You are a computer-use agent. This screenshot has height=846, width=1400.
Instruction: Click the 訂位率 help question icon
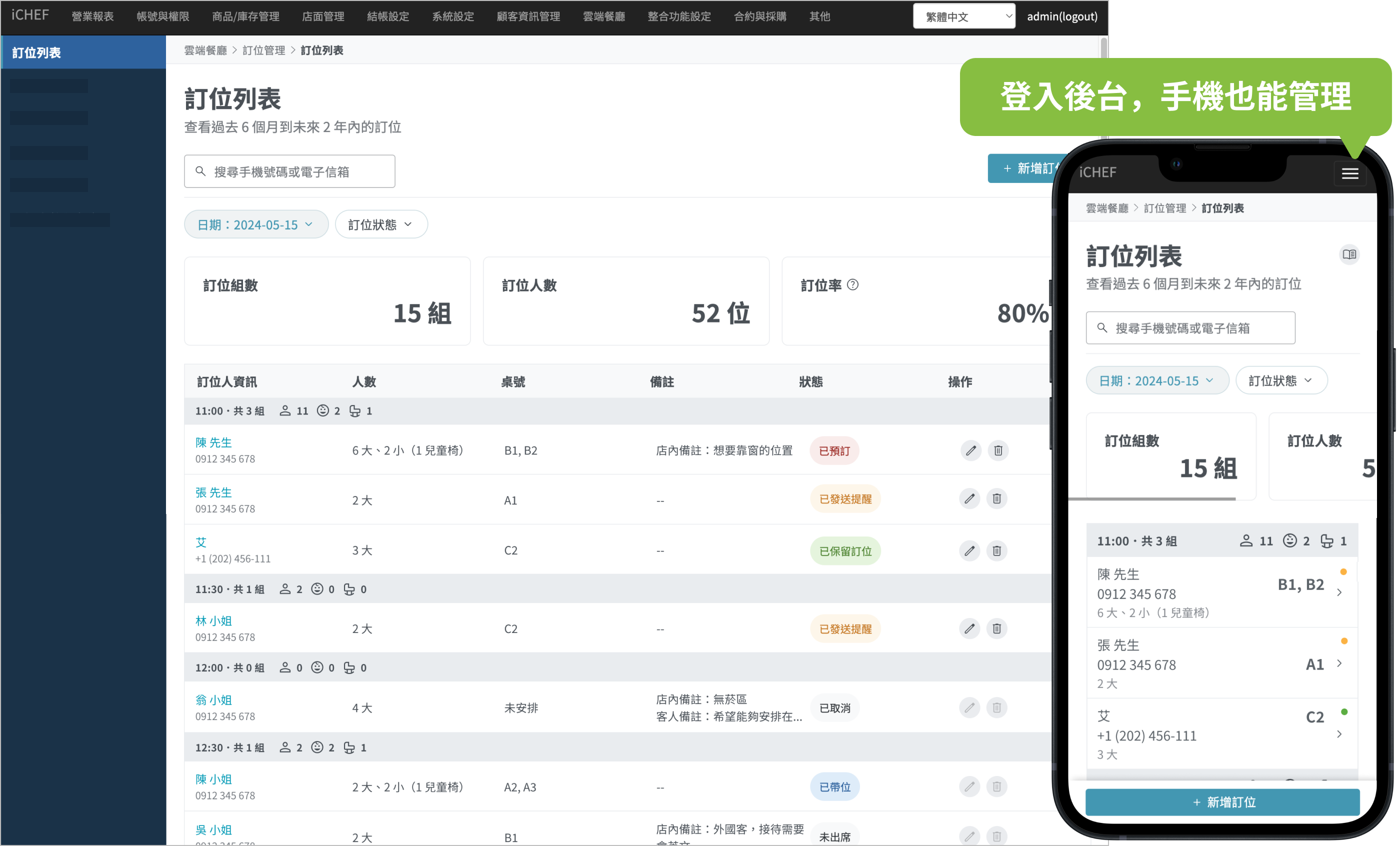click(853, 284)
